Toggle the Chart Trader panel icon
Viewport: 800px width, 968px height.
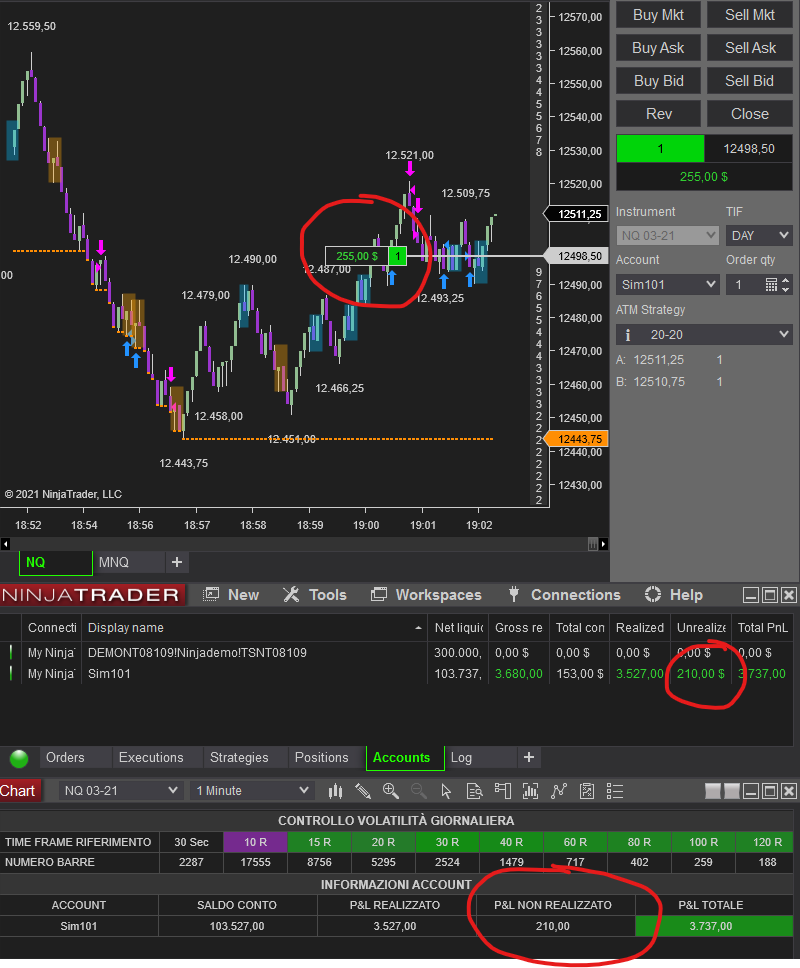[503, 791]
